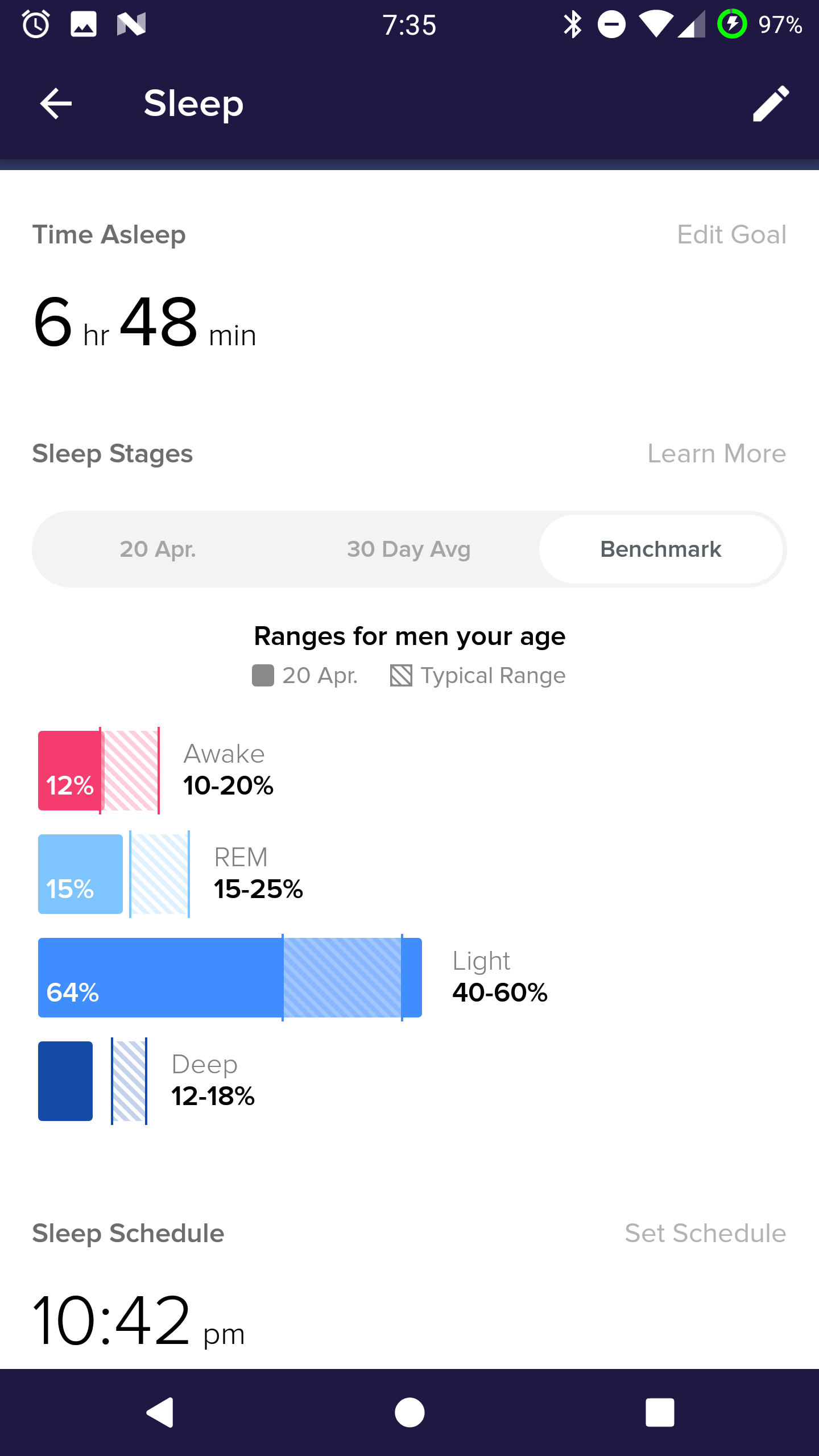The image size is (819, 1456).
Task: Tap the image notification icon in status bar
Action: coord(84,24)
